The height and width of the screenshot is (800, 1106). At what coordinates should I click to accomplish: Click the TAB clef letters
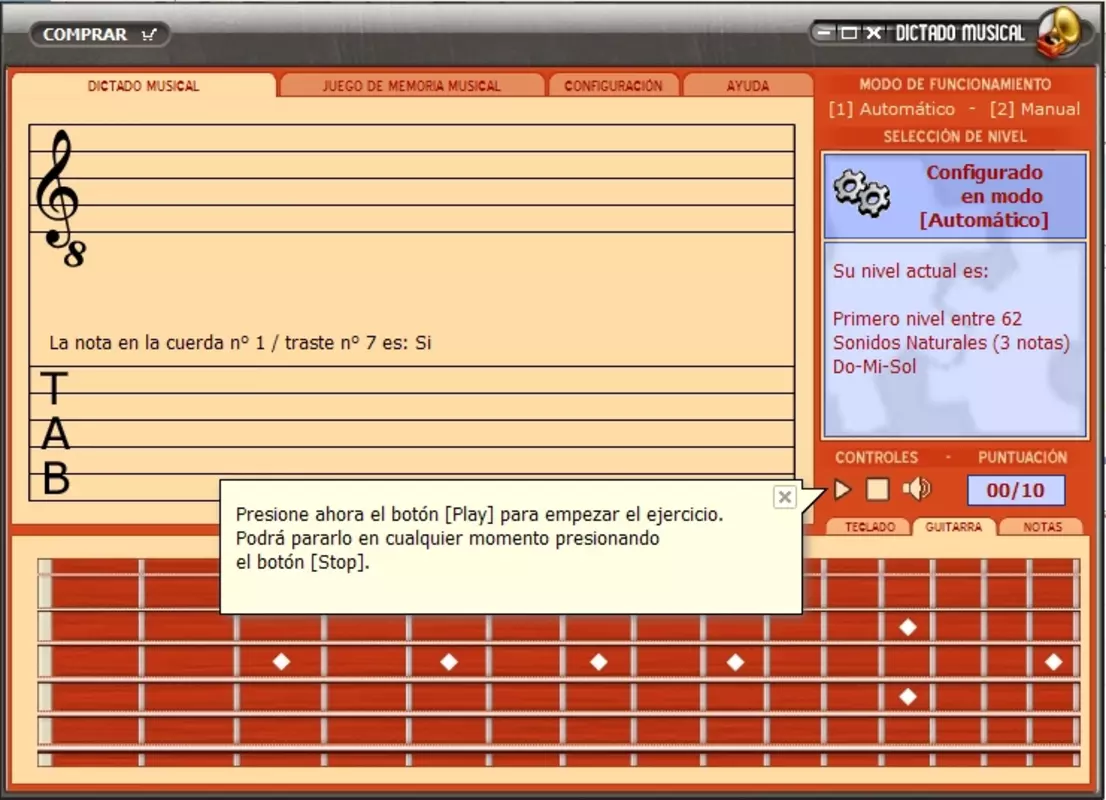click(x=55, y=433)
